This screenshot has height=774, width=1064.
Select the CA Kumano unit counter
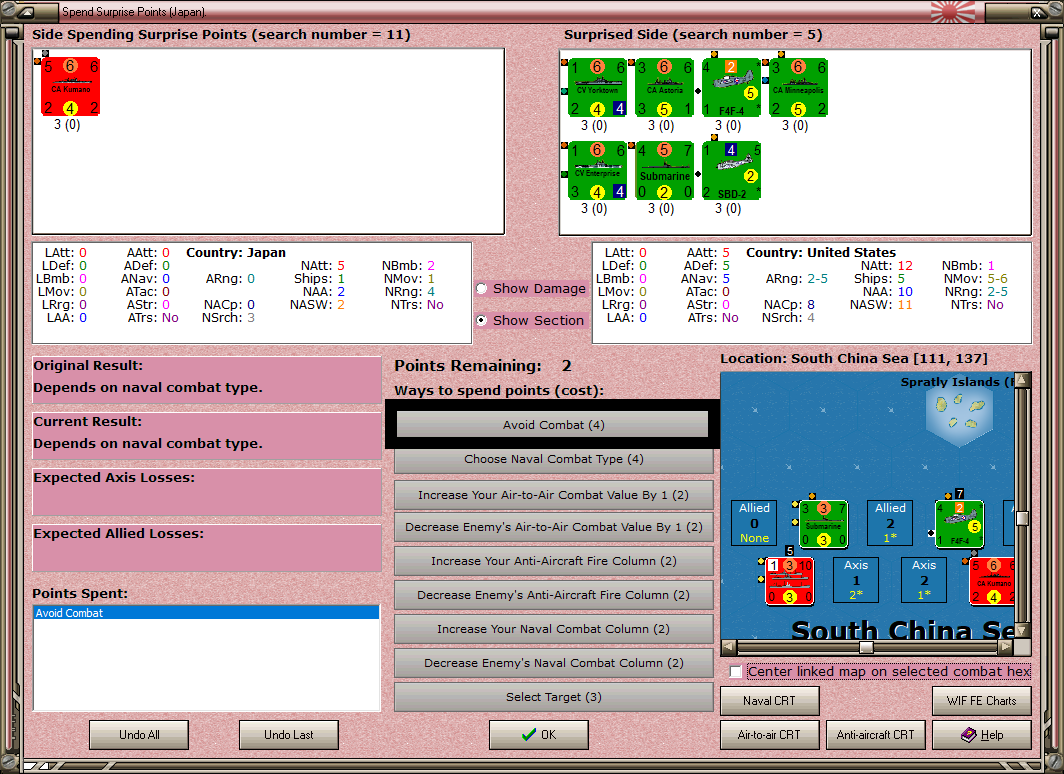[x=71, y=87]
